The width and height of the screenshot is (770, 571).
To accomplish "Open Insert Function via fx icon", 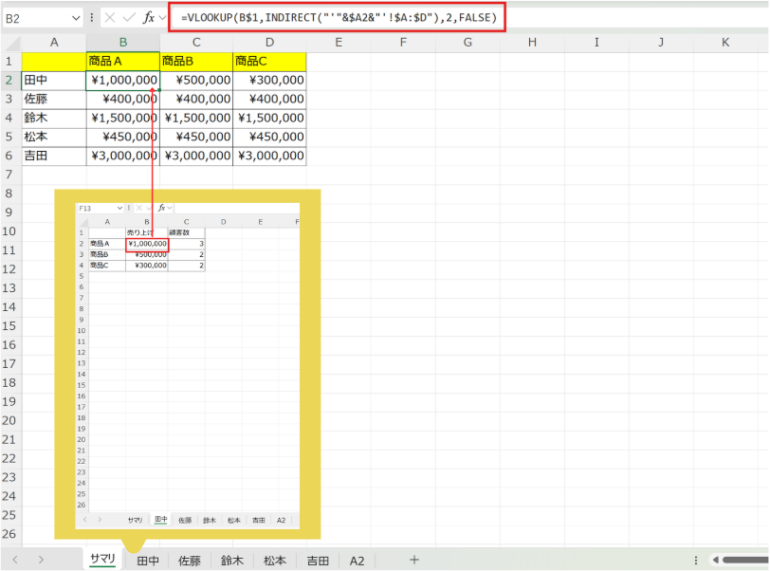I will 148,18.
